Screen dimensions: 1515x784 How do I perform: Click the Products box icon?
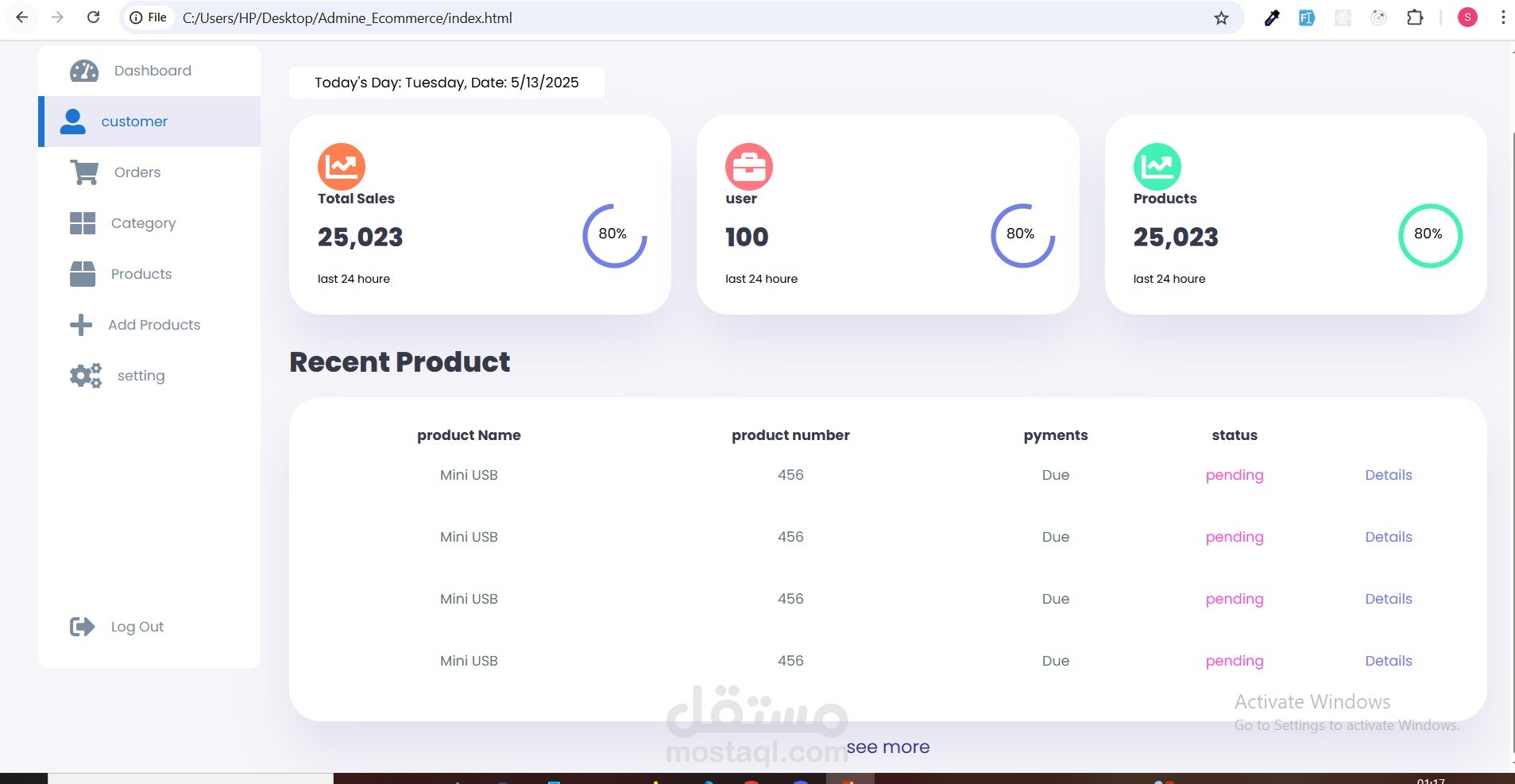pos(83,274)
